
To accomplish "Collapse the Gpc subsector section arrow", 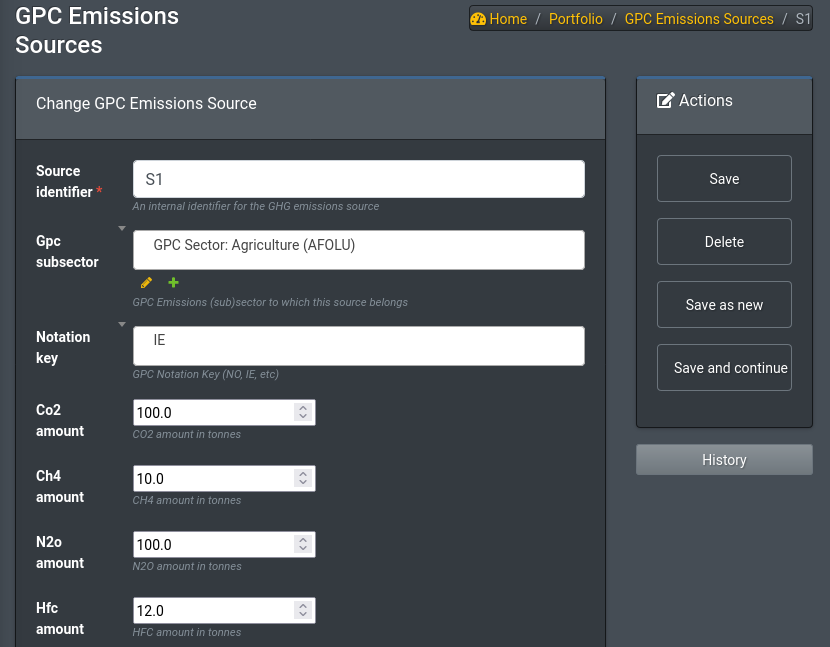I will [121, 227].
